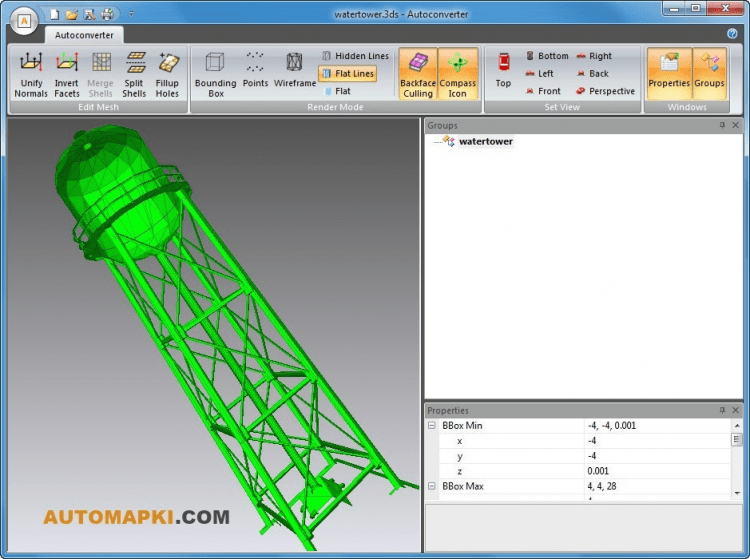This screenshot has height=559, width=750.
Task: Click the BBox Min x value field
Action: tap(657, 441)
